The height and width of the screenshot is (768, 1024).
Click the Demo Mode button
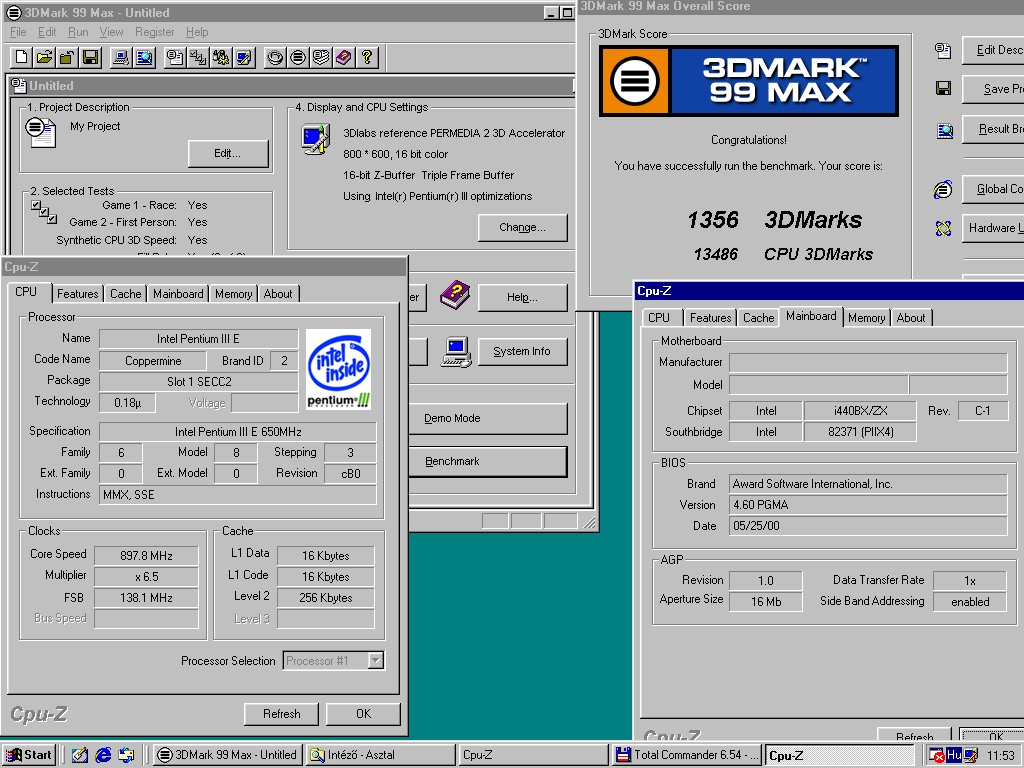pos(488,419)
